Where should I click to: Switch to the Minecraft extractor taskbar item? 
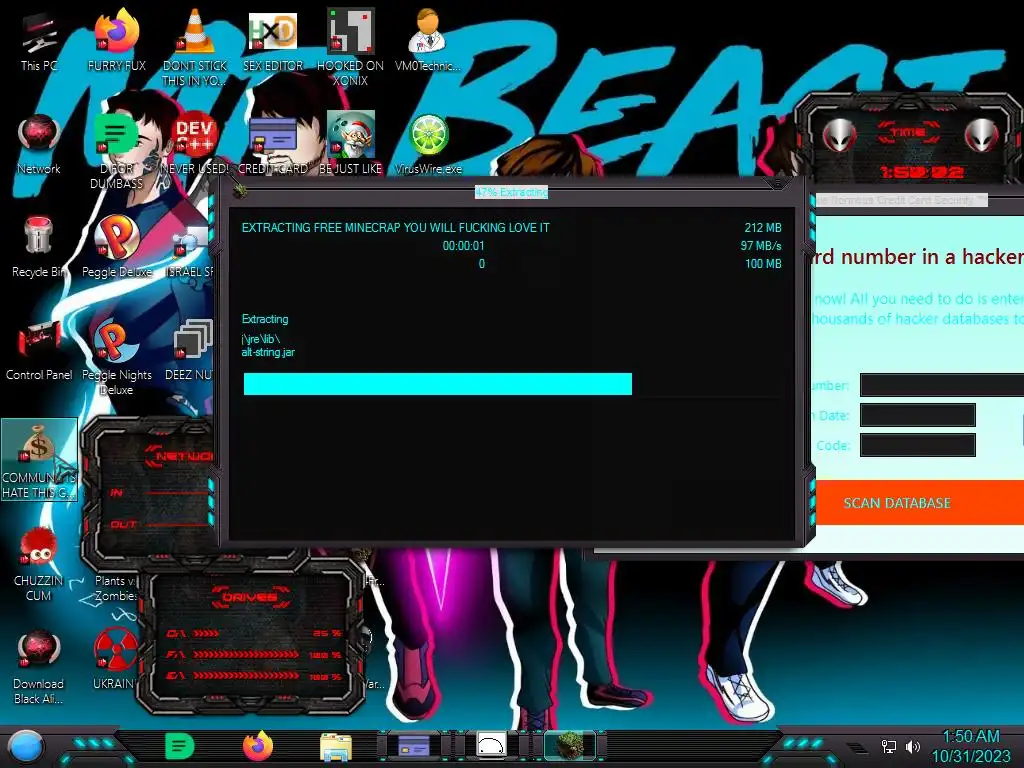[569, 746]
